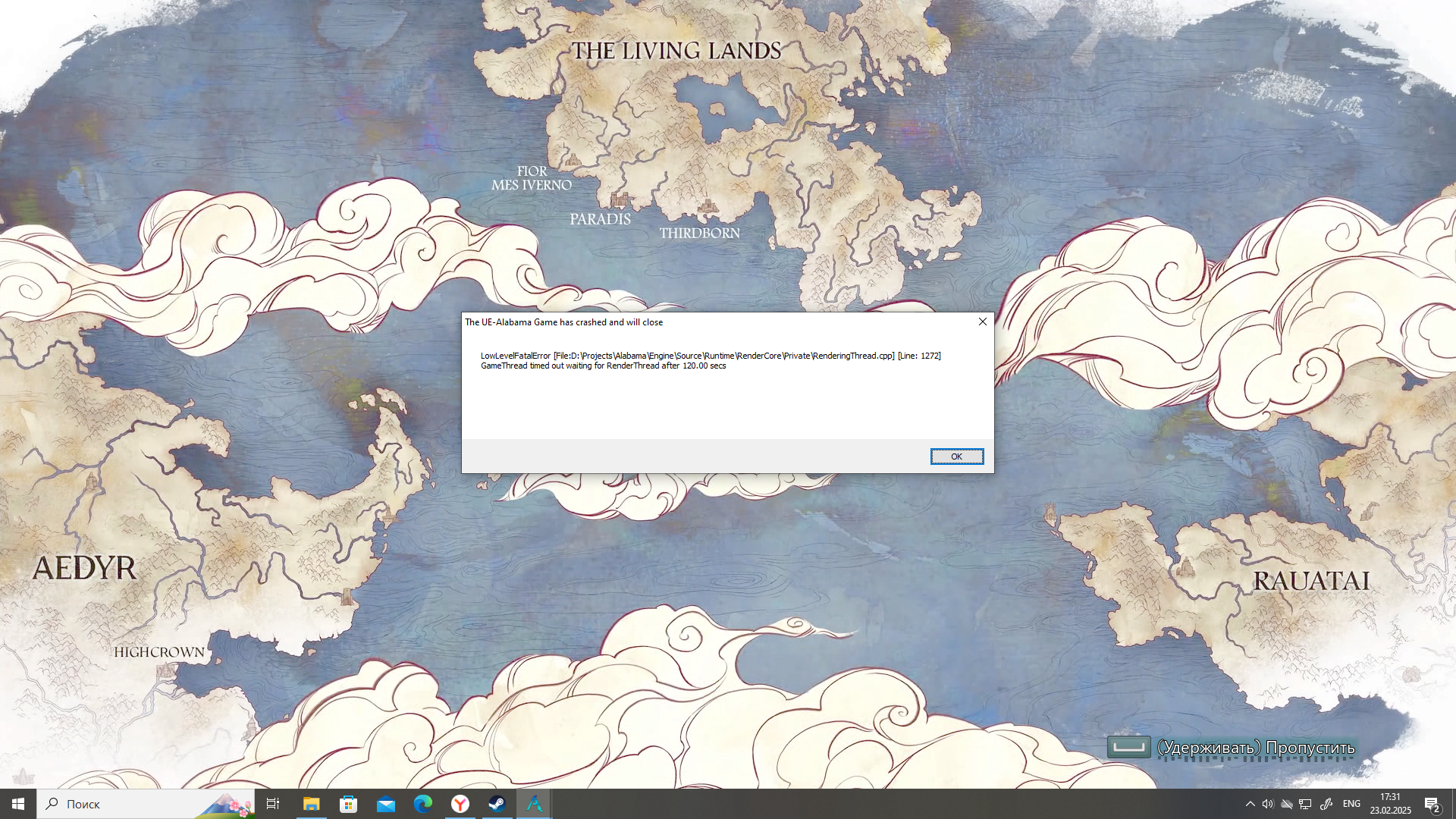This screenshot has height=819, width=1456.
Task: Open the ENG input language switcher
Action: click(1351, 804)
